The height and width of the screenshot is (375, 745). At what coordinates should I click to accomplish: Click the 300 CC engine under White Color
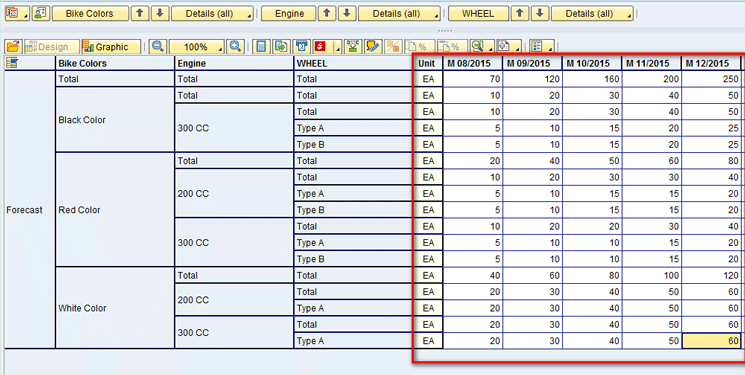(234, 332)
